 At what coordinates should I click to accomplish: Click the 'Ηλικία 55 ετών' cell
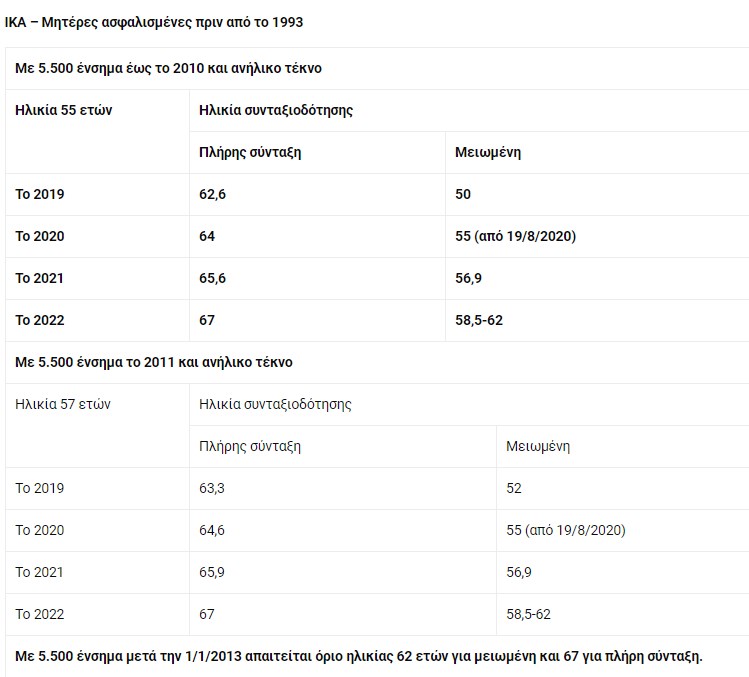64,110
